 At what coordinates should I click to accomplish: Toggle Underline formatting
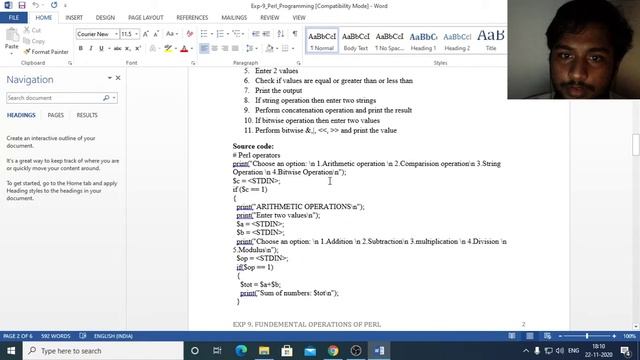click(101, 49)
